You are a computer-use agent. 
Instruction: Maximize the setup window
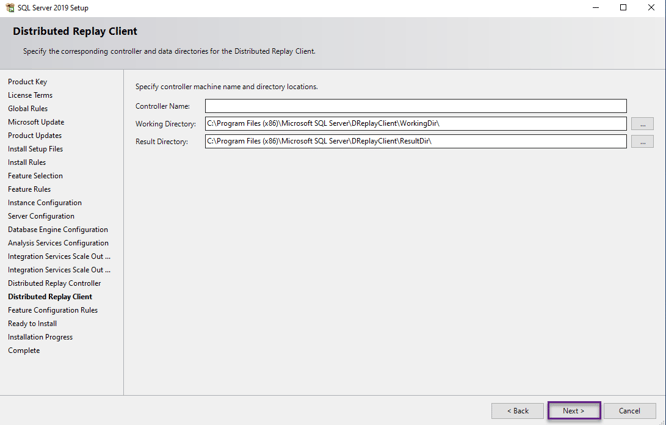pyautogui.click(x=623, y=8)
